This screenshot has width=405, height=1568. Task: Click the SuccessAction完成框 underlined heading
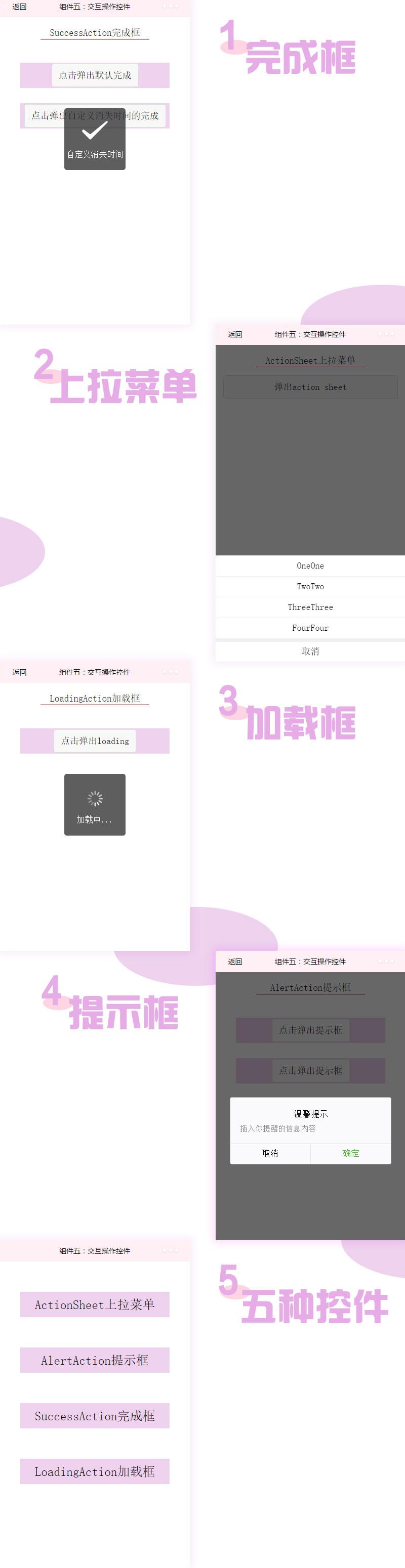[95, 33]
